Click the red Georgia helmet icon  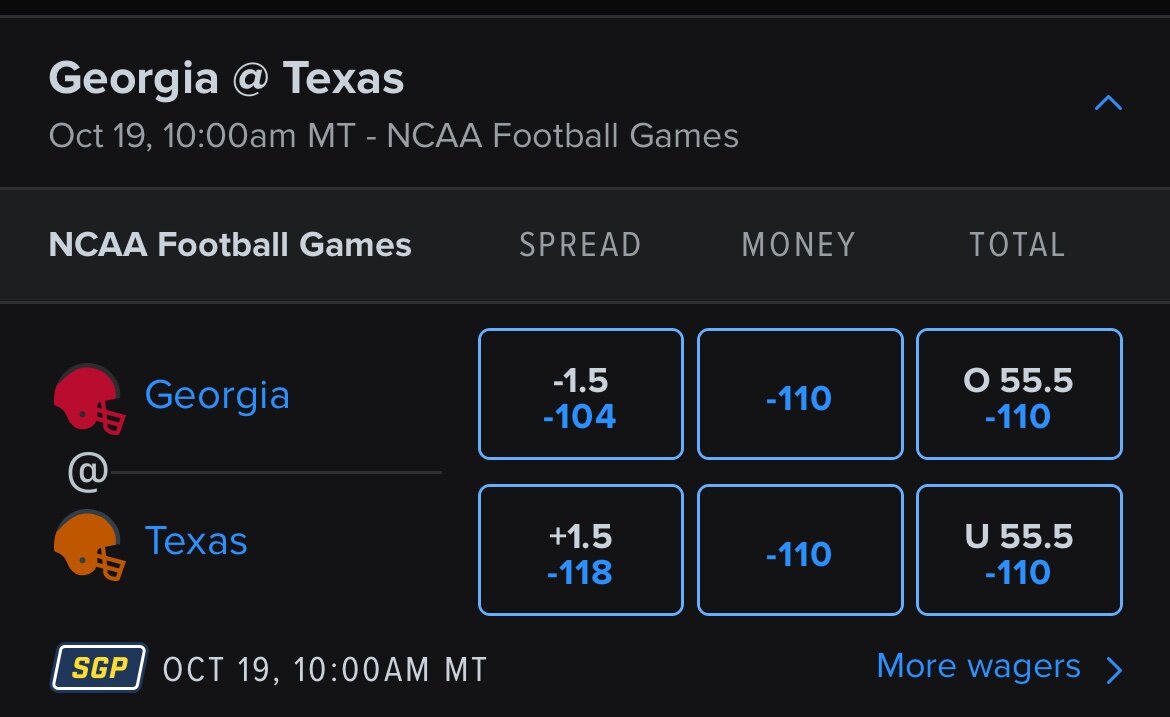click(89, 399)
